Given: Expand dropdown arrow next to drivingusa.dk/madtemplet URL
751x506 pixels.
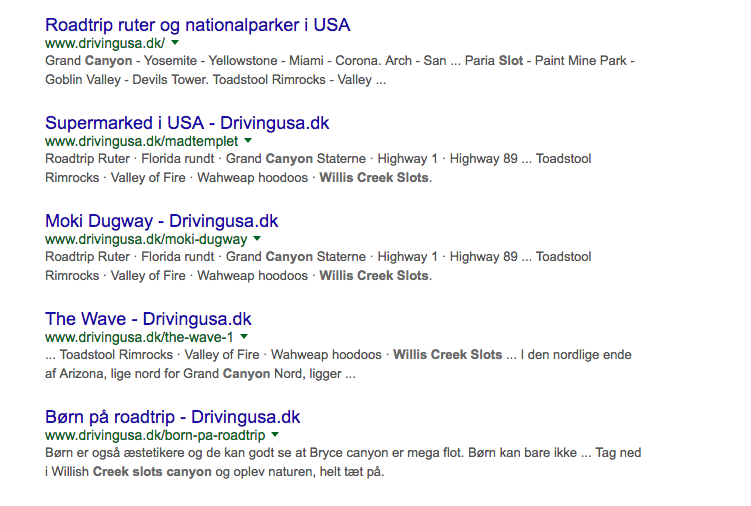Looking at the screenshot, I should [x=248, y=141].
